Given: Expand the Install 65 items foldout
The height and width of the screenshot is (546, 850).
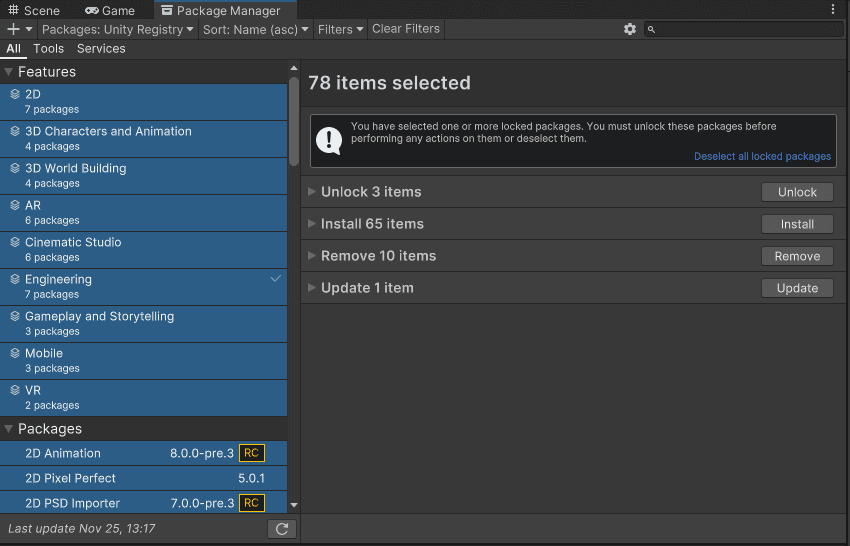Looking at the screenshot, I should [312, 223].
